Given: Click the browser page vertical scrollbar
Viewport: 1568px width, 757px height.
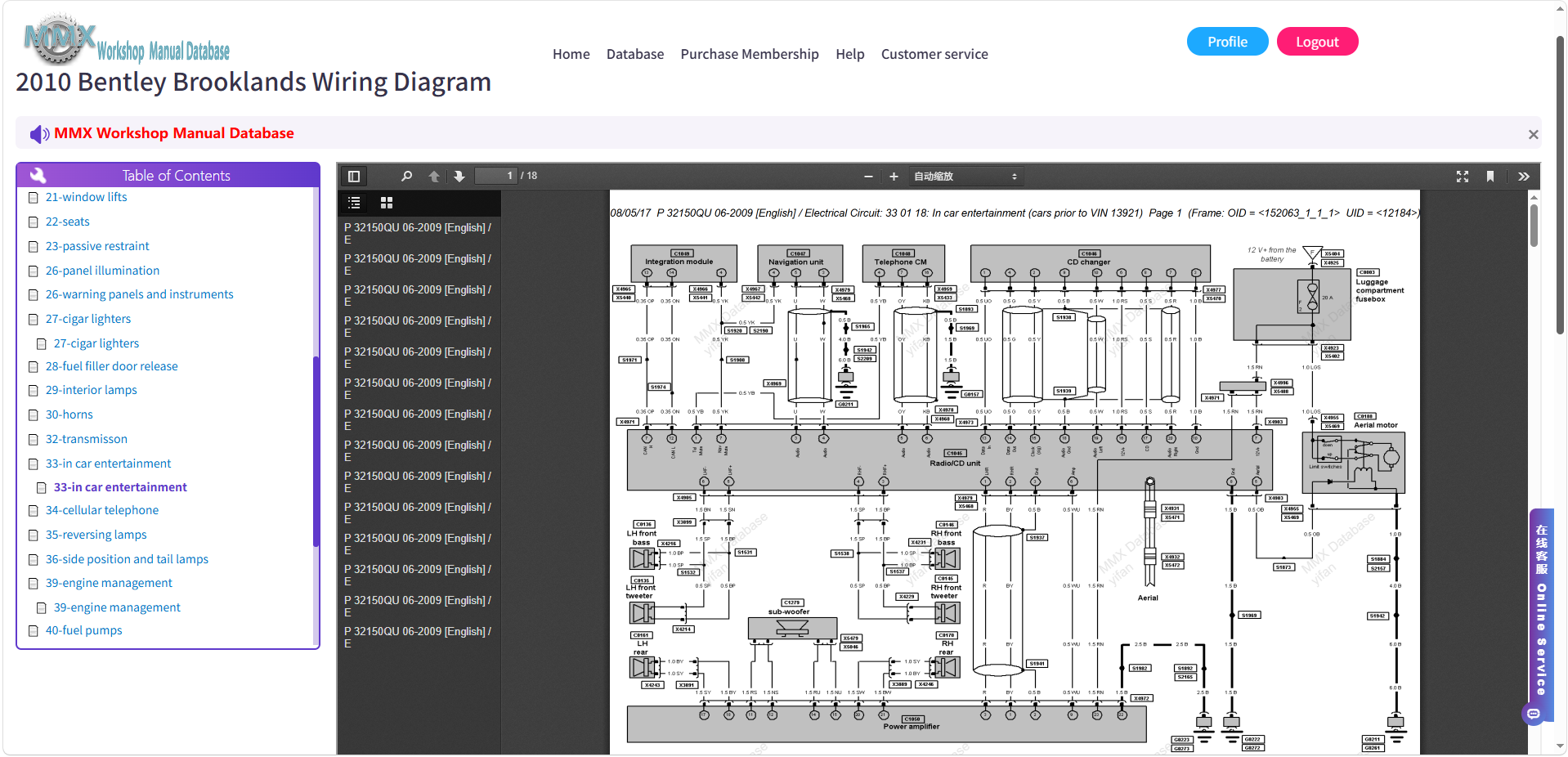Looking at the screenshot, I should coord(1561,184).
